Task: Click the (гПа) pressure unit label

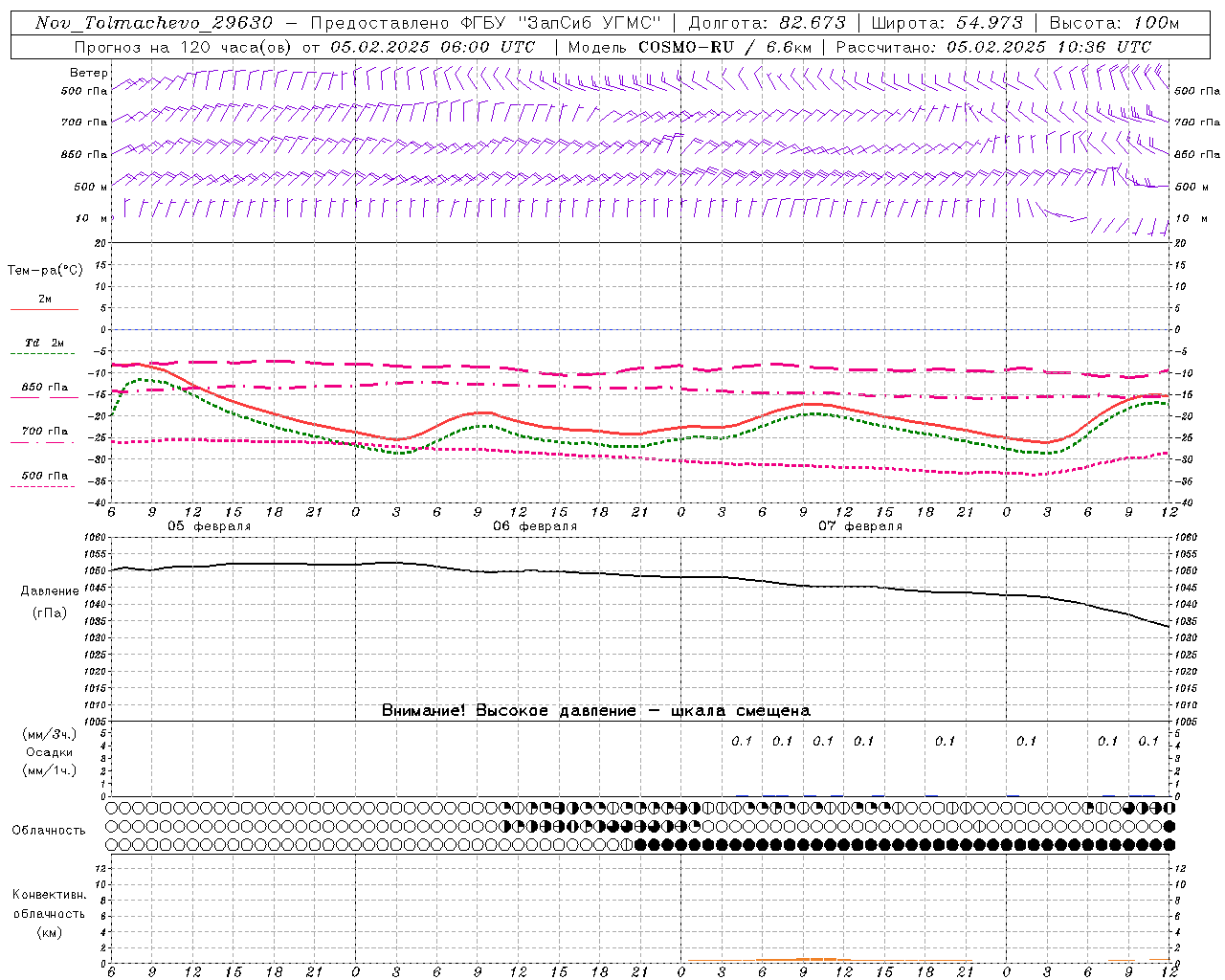Action: pos(50,612)
